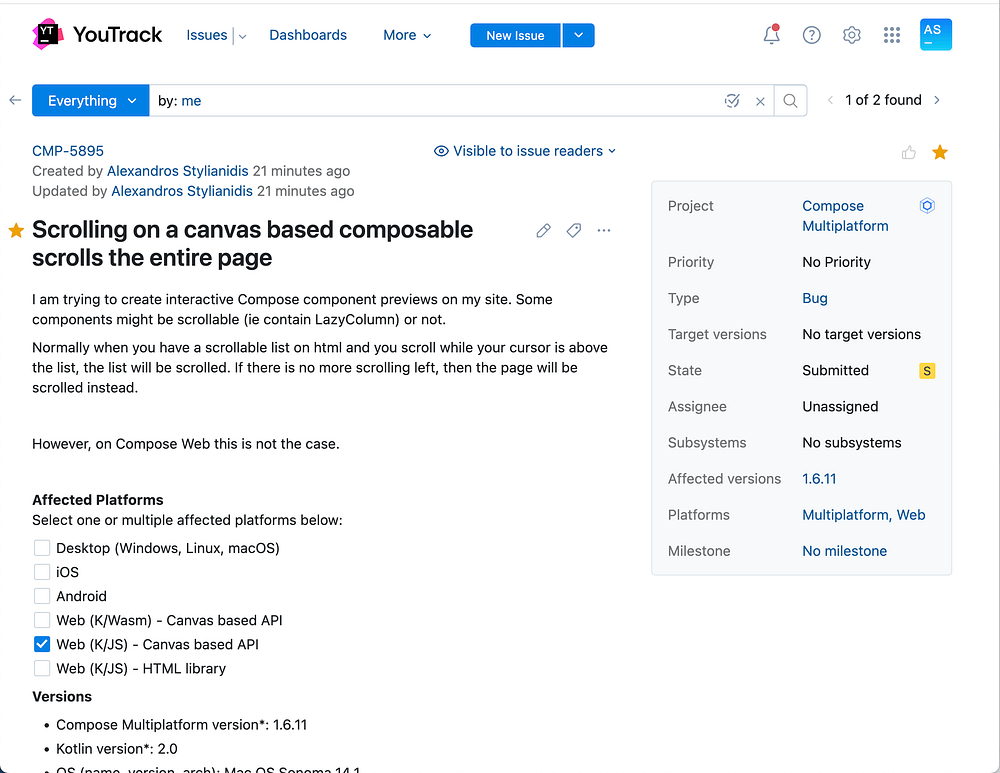This screenshot has height=773, width=1000.
Task: Open Compose Multiplatform project link
Action: pyautogui.click(x=845, y=216)
